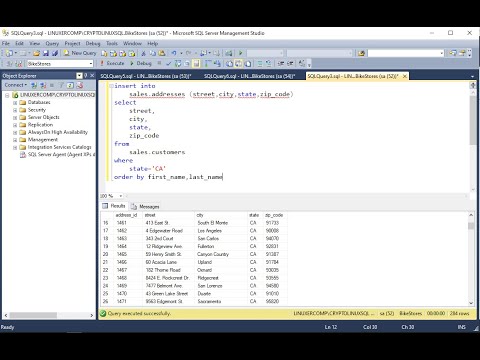Screen dimensions: 480x360
Task: Click the Paste clipboard icon
Action: point(162,53)
